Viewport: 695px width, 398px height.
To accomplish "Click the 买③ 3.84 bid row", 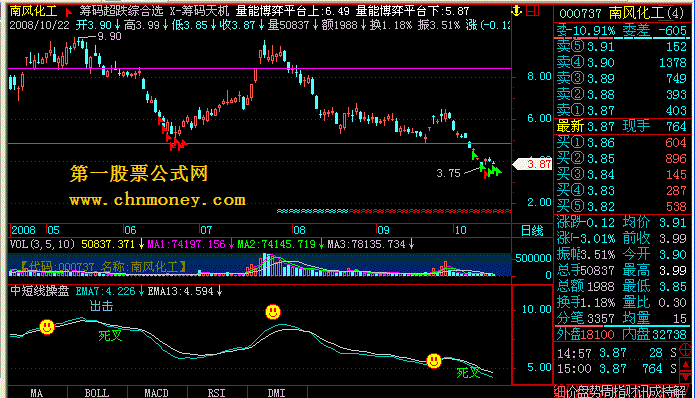I will (621, 175).
